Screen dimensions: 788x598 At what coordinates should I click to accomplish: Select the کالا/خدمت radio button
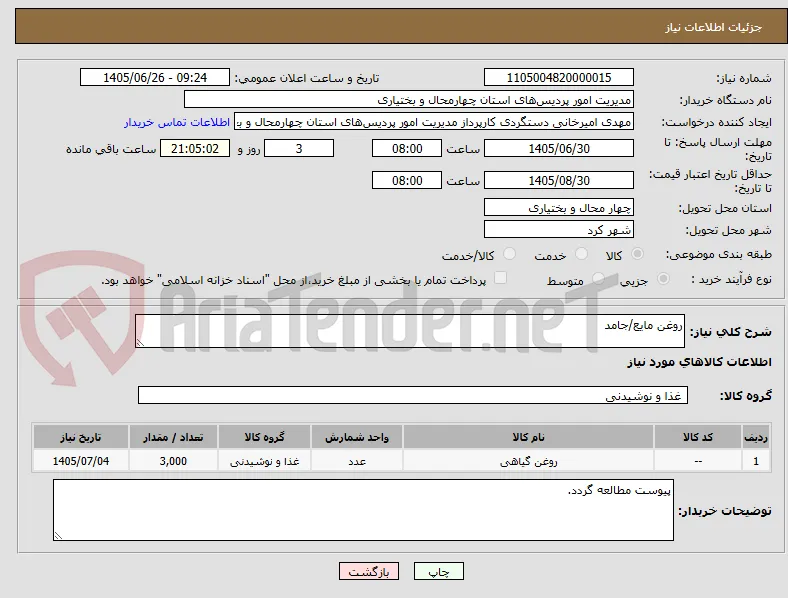510,254
